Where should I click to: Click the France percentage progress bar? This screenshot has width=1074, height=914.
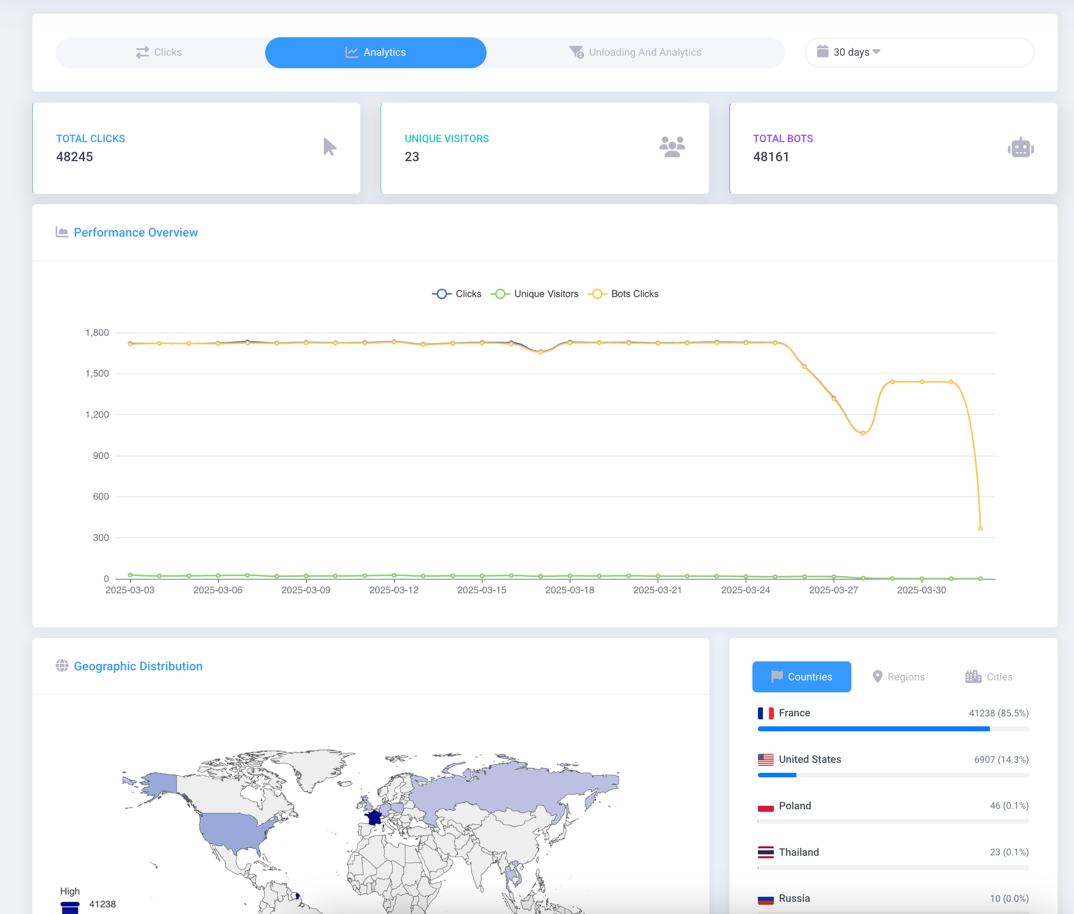tap(893, 729)
